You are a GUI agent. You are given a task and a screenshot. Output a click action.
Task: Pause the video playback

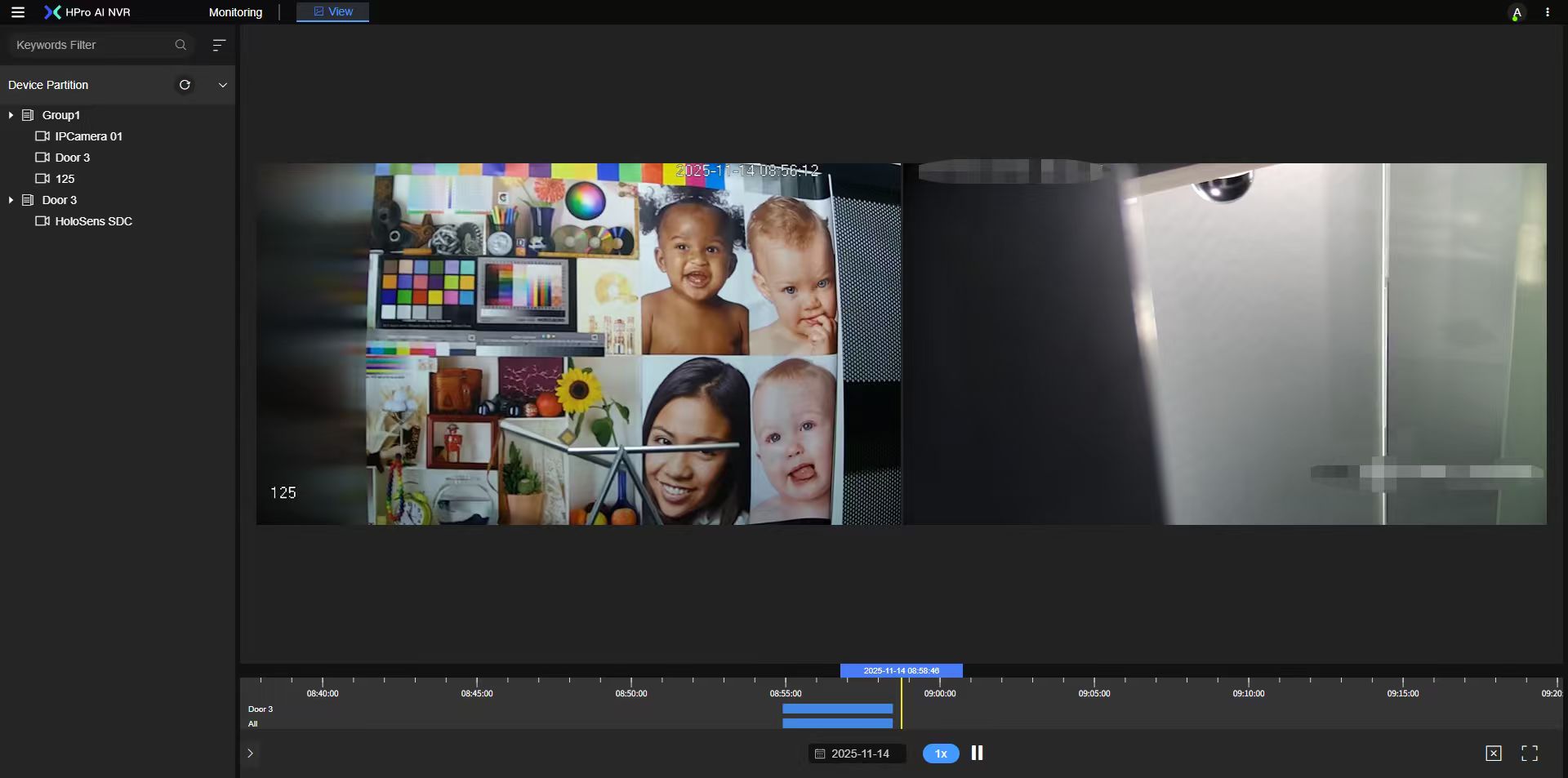click(x=977, y=753)
